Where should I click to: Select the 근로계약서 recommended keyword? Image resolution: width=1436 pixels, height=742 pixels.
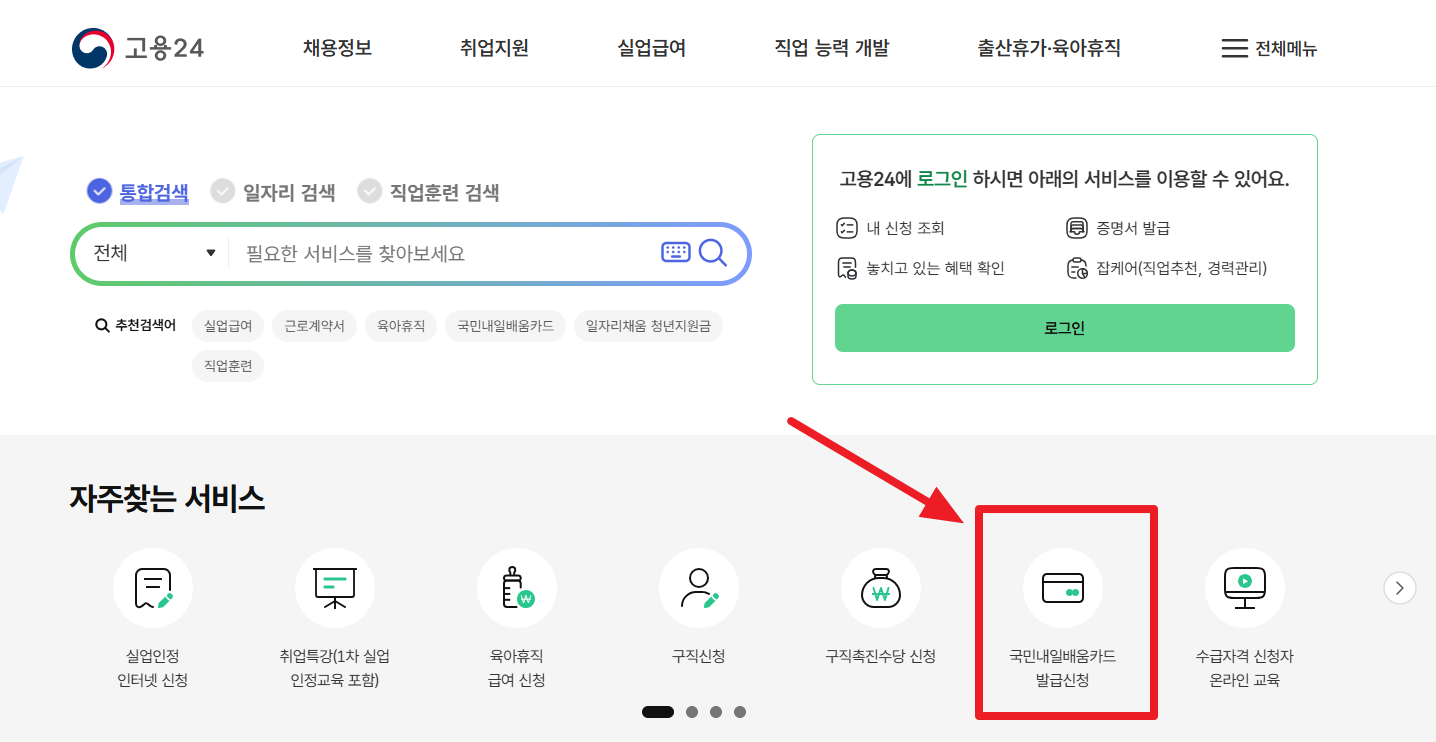pos(314,326)
